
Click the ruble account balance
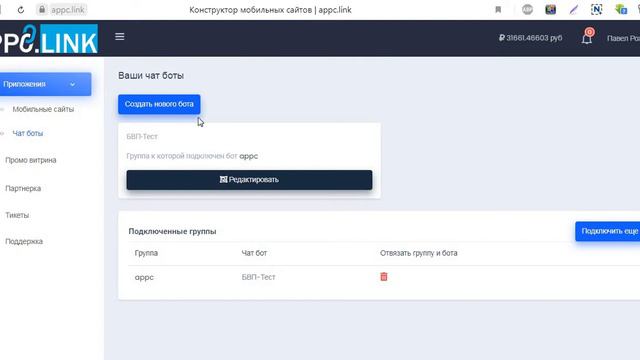click(x=530, y=38)
